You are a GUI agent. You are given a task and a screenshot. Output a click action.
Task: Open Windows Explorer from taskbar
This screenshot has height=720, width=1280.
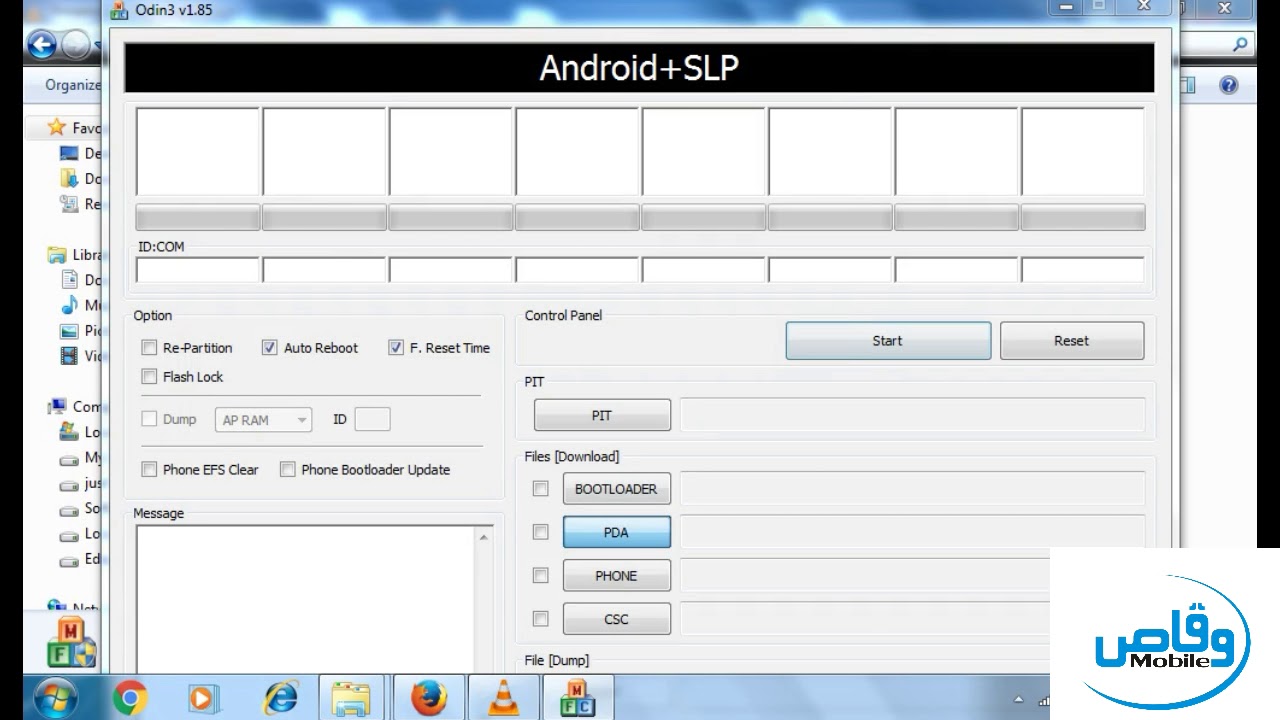tap(351, 698)
